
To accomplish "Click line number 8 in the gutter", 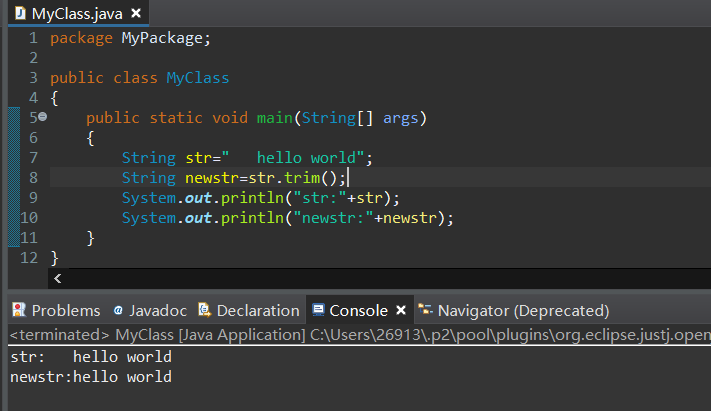I will (x=33, y=178).
